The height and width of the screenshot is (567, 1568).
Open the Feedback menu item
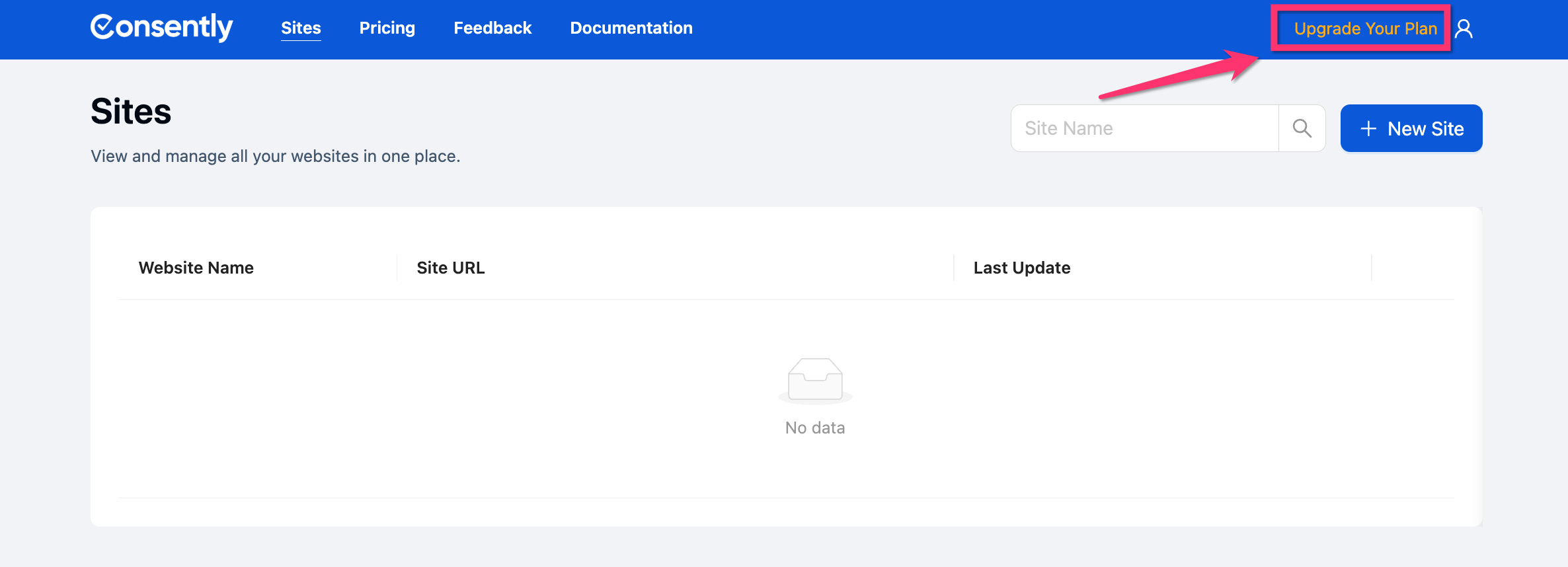[492, 28]
